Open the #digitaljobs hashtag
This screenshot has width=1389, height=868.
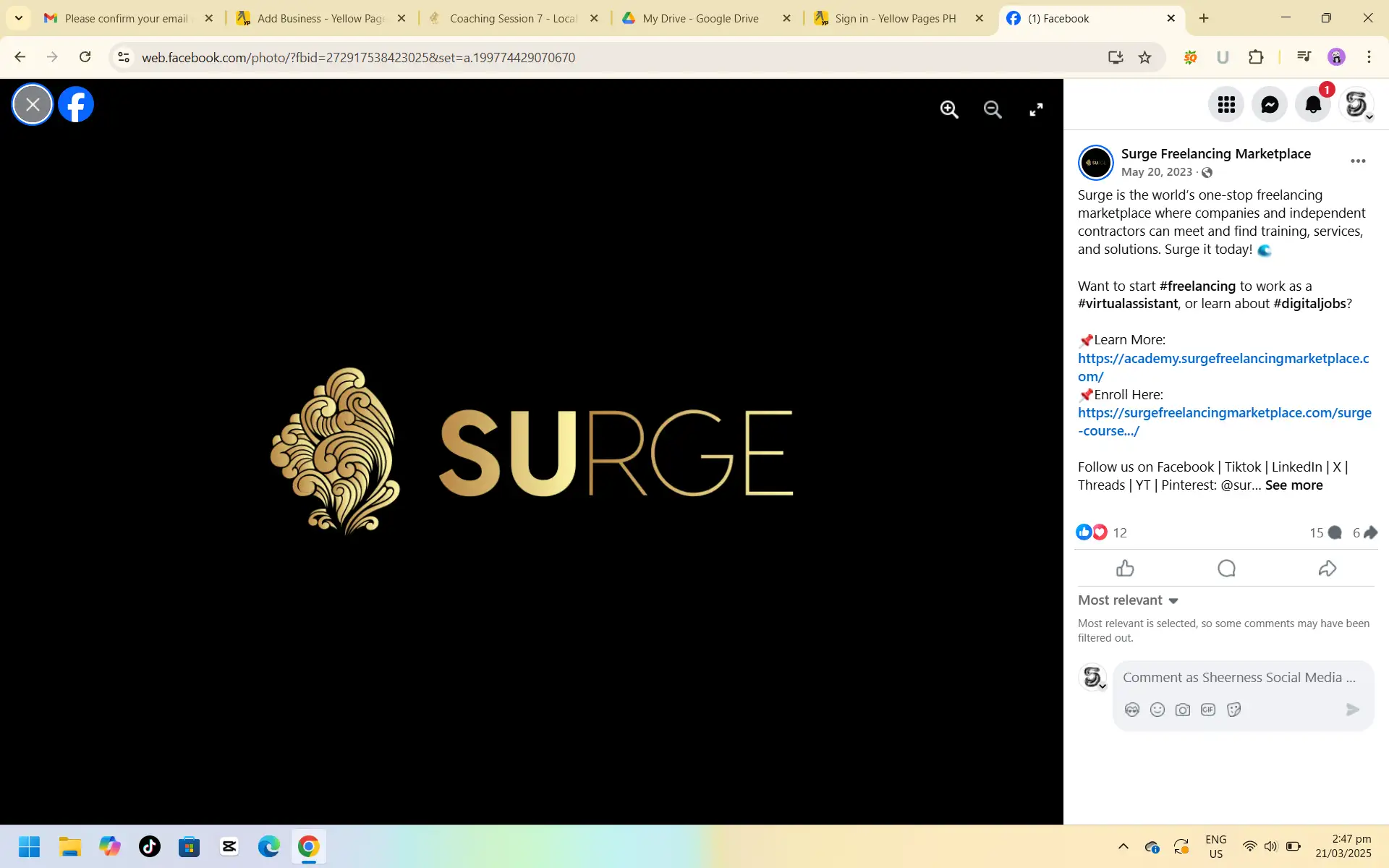click(x=1309, y=304)
